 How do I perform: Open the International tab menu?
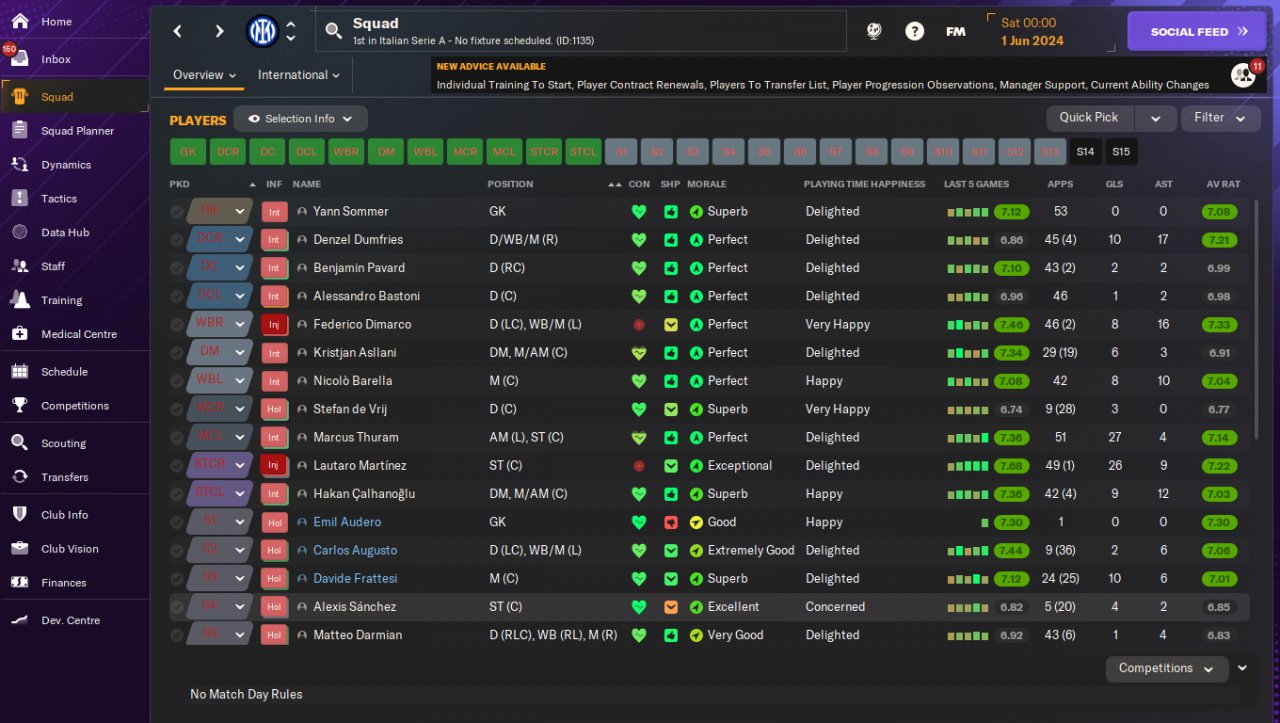(x=298, y=75)
